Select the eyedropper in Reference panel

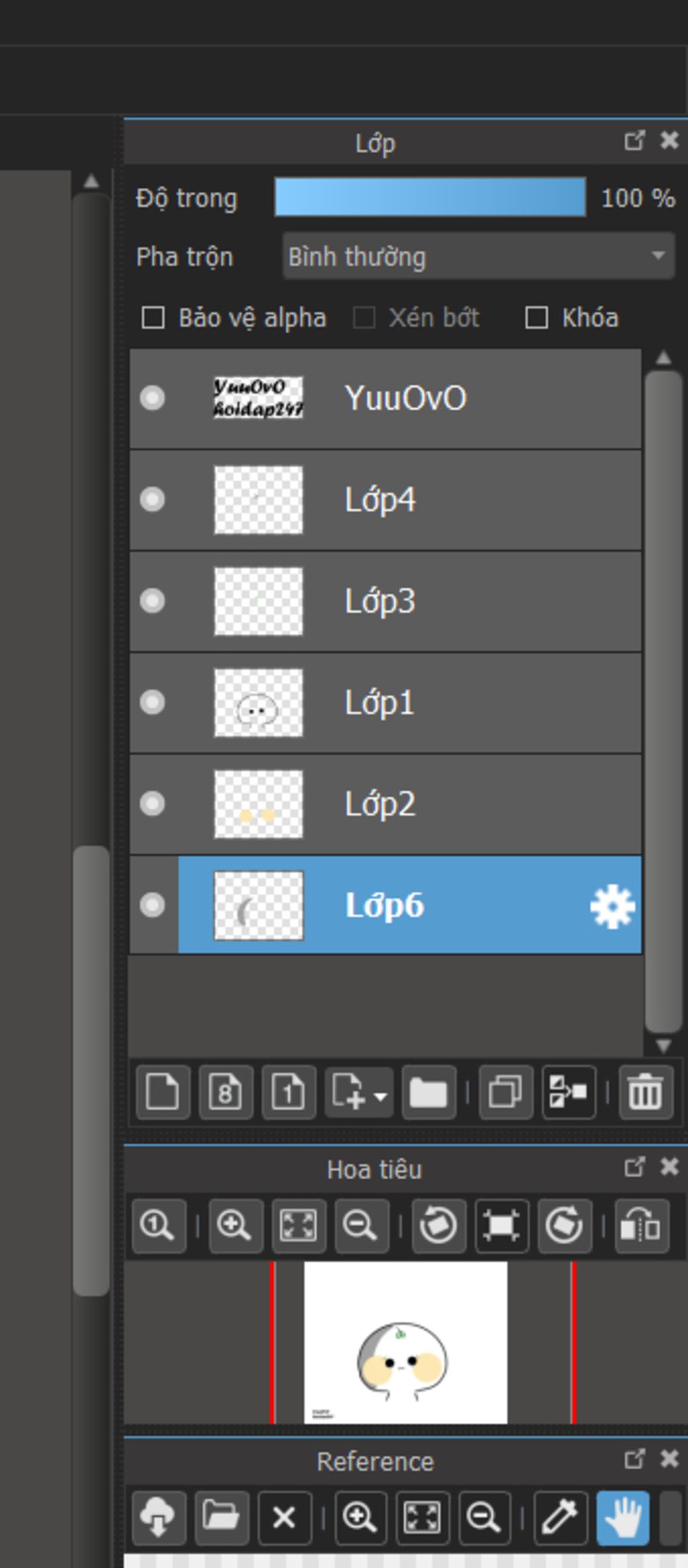[560, 1518]
